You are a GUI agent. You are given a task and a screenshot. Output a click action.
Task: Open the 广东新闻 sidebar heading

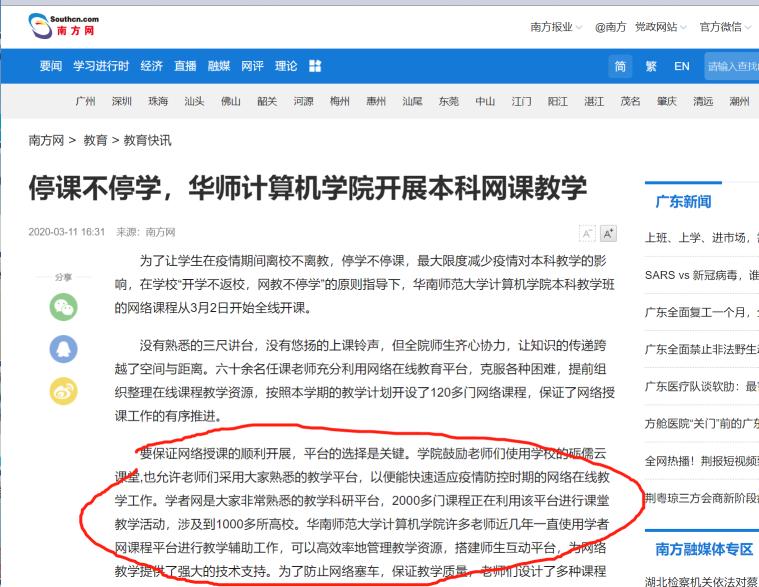tap(683, 202)
